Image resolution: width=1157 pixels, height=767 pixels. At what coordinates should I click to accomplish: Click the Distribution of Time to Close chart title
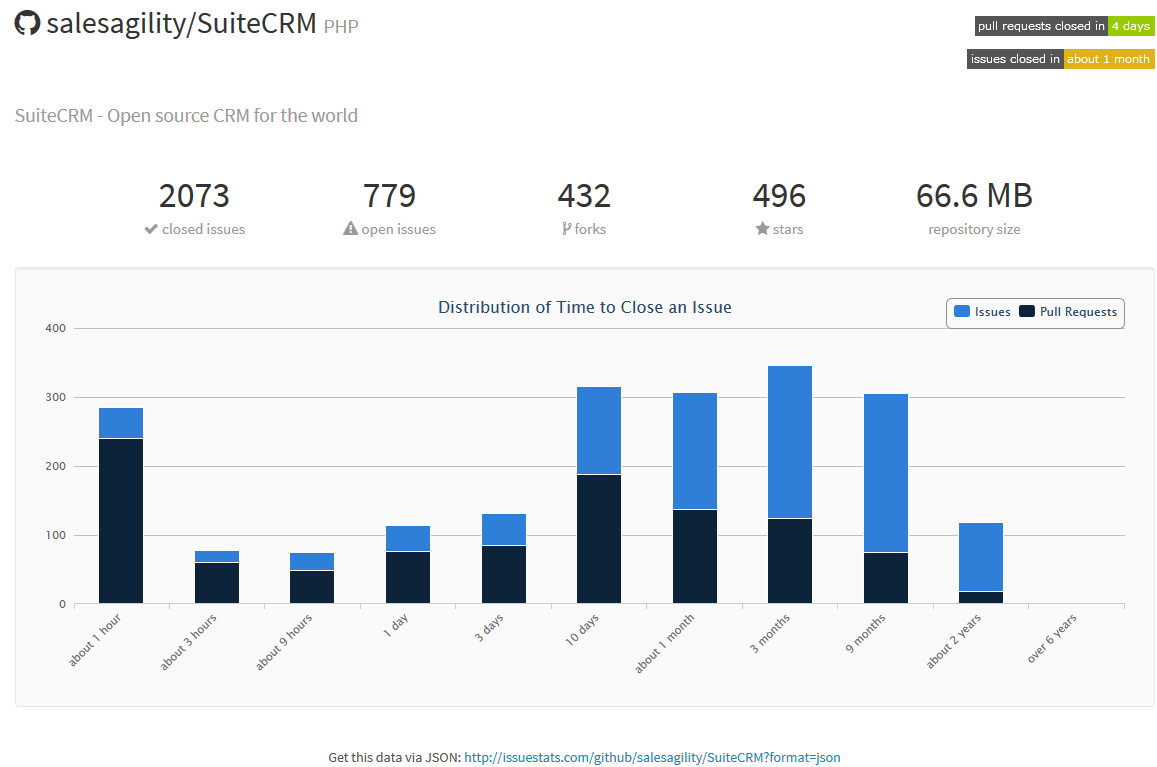click(x=585, y=307)
